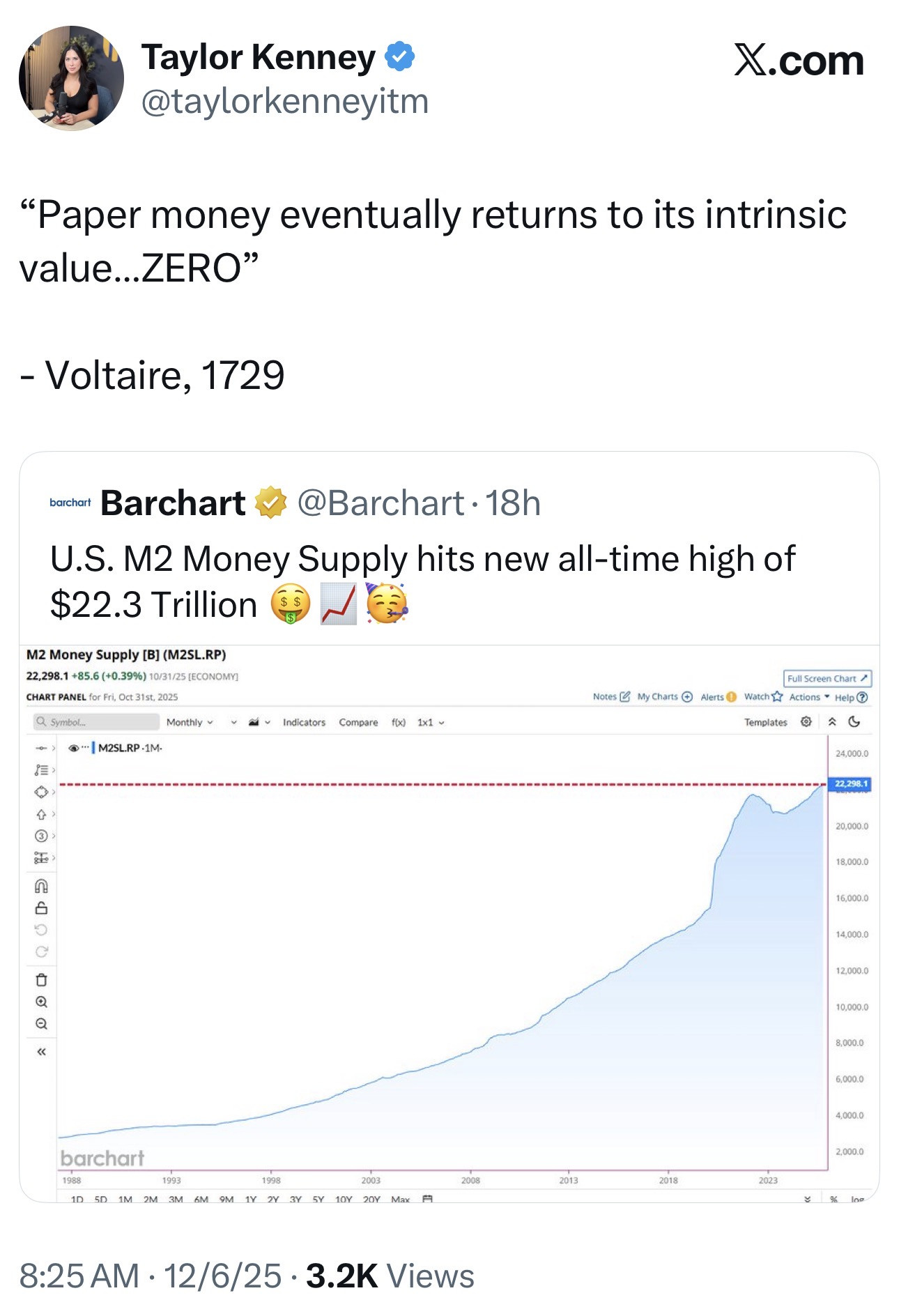Open the @Barchart profile handle link
This screenshot has height=1316, width=899.
[381, 503]
